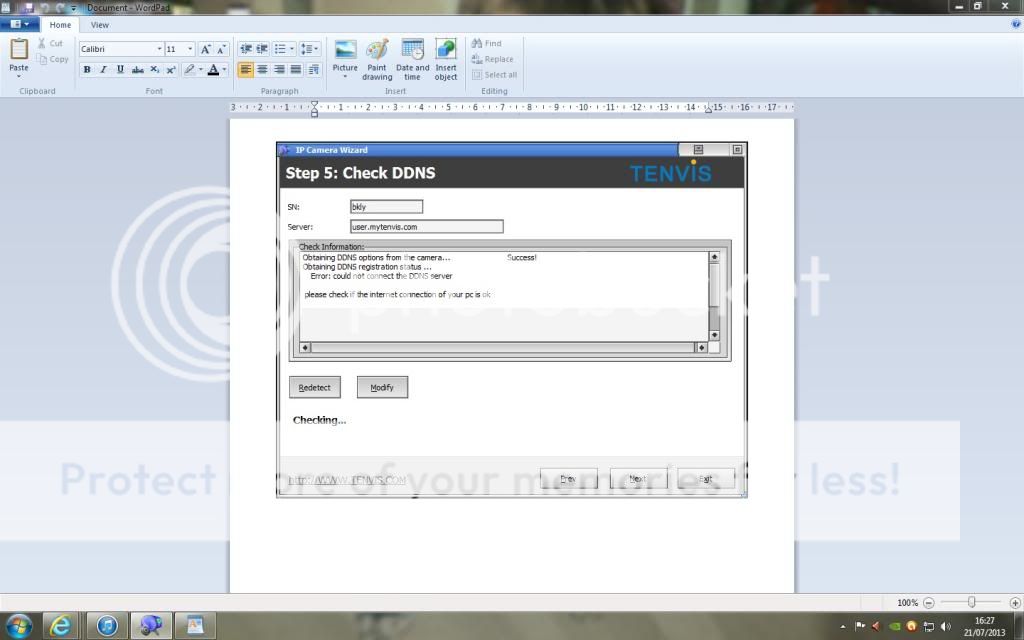Enable center text alignment
Image resolution: width=1024 pixels, height=640 pixels.
pyautogui.click(x=262, y=70)
